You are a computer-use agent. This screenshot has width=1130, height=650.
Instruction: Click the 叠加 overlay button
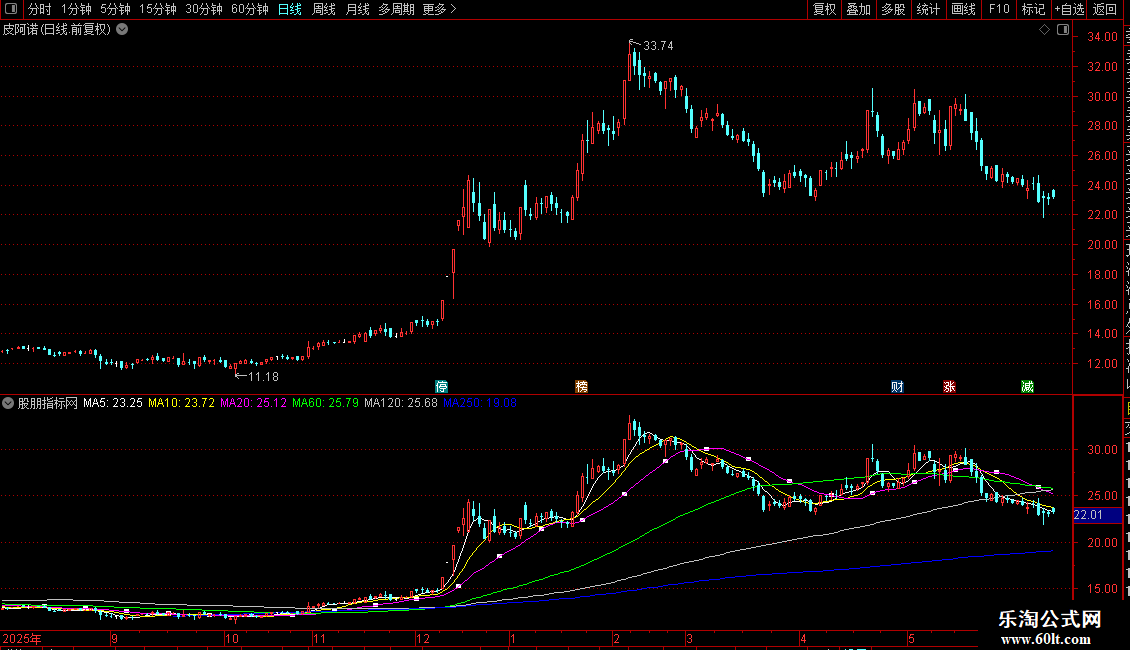click(x=858, y=9)
